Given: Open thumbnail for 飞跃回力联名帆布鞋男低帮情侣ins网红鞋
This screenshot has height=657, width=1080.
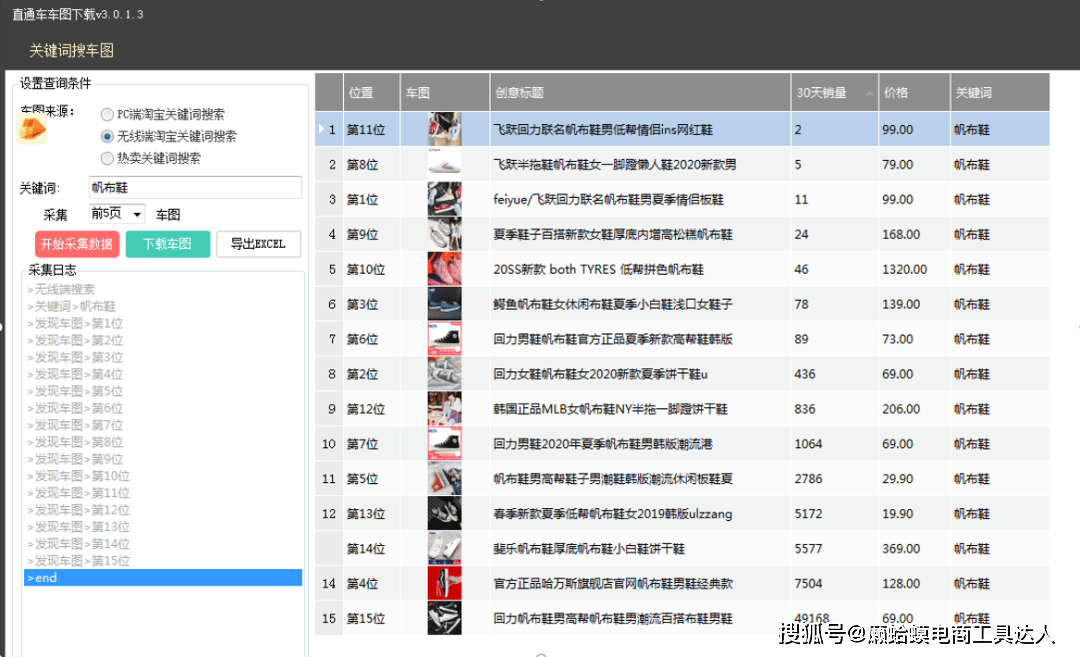Looking at the screenshot, I should point(444,129).
